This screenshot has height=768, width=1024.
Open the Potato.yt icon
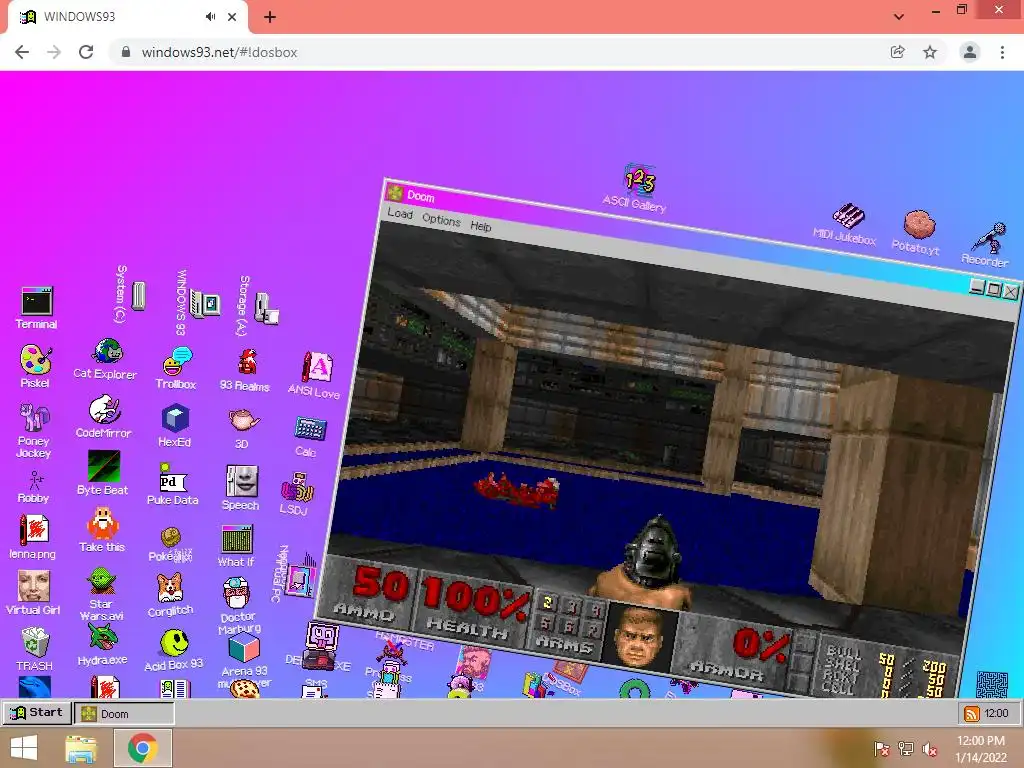[917, 232]
